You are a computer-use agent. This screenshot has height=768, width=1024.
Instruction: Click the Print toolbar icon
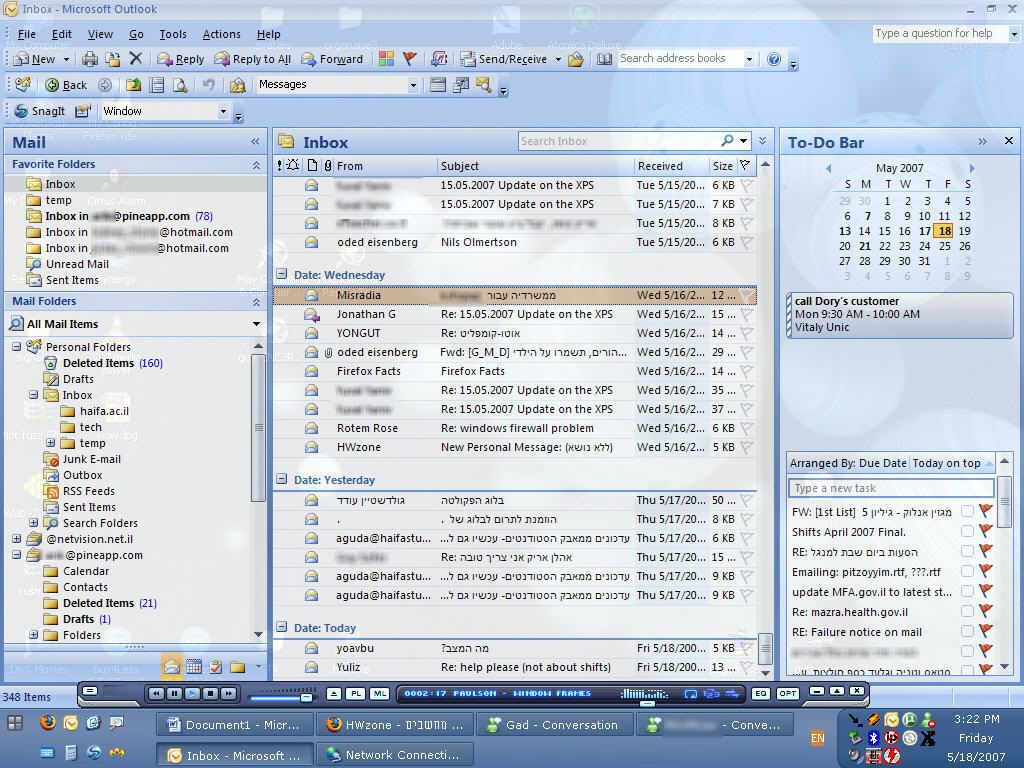pyautogui.click(x=89, y=59)
